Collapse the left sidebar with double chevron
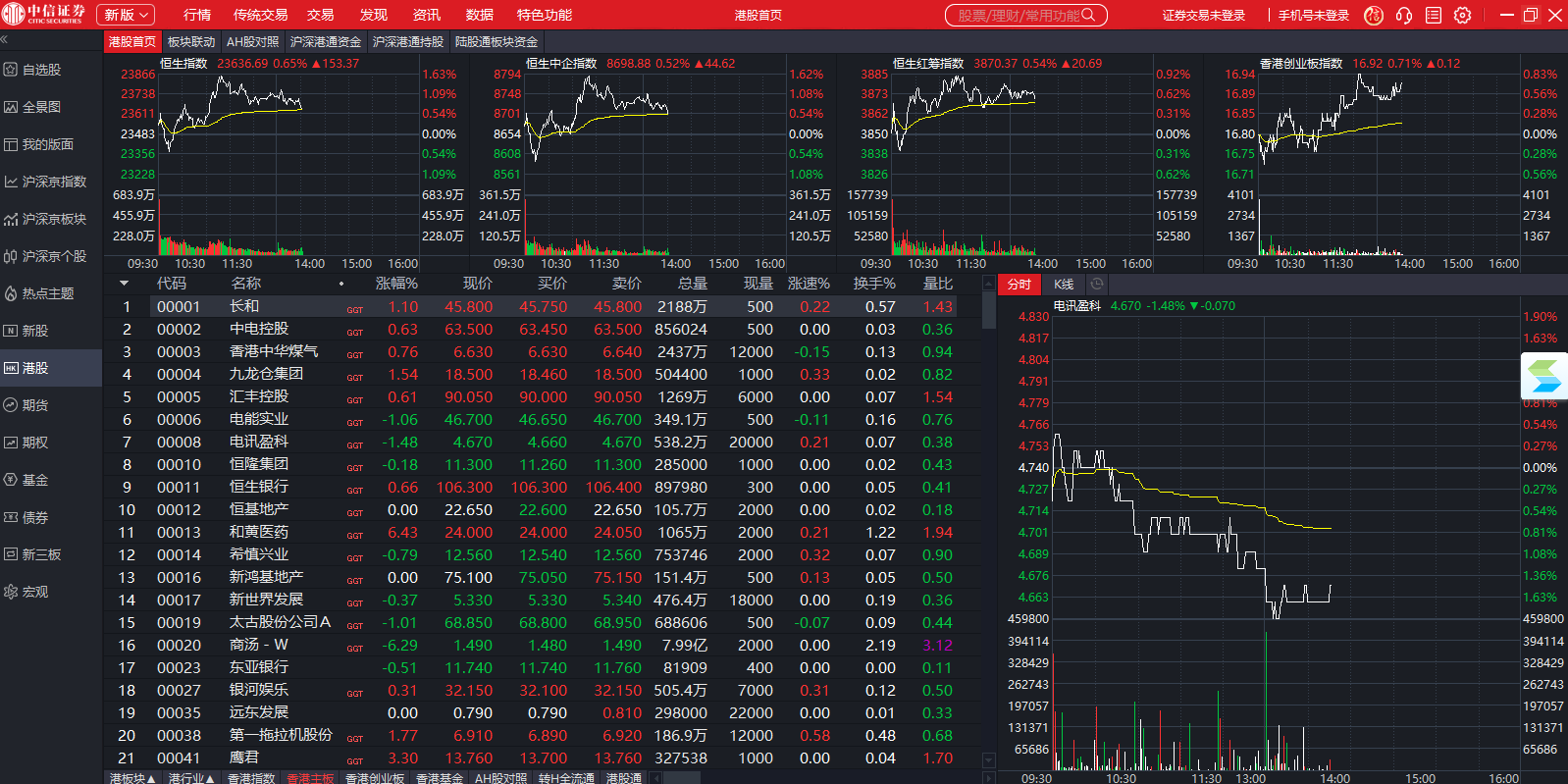This screenshot has width=1568, height=784. [x=4, y=40]
